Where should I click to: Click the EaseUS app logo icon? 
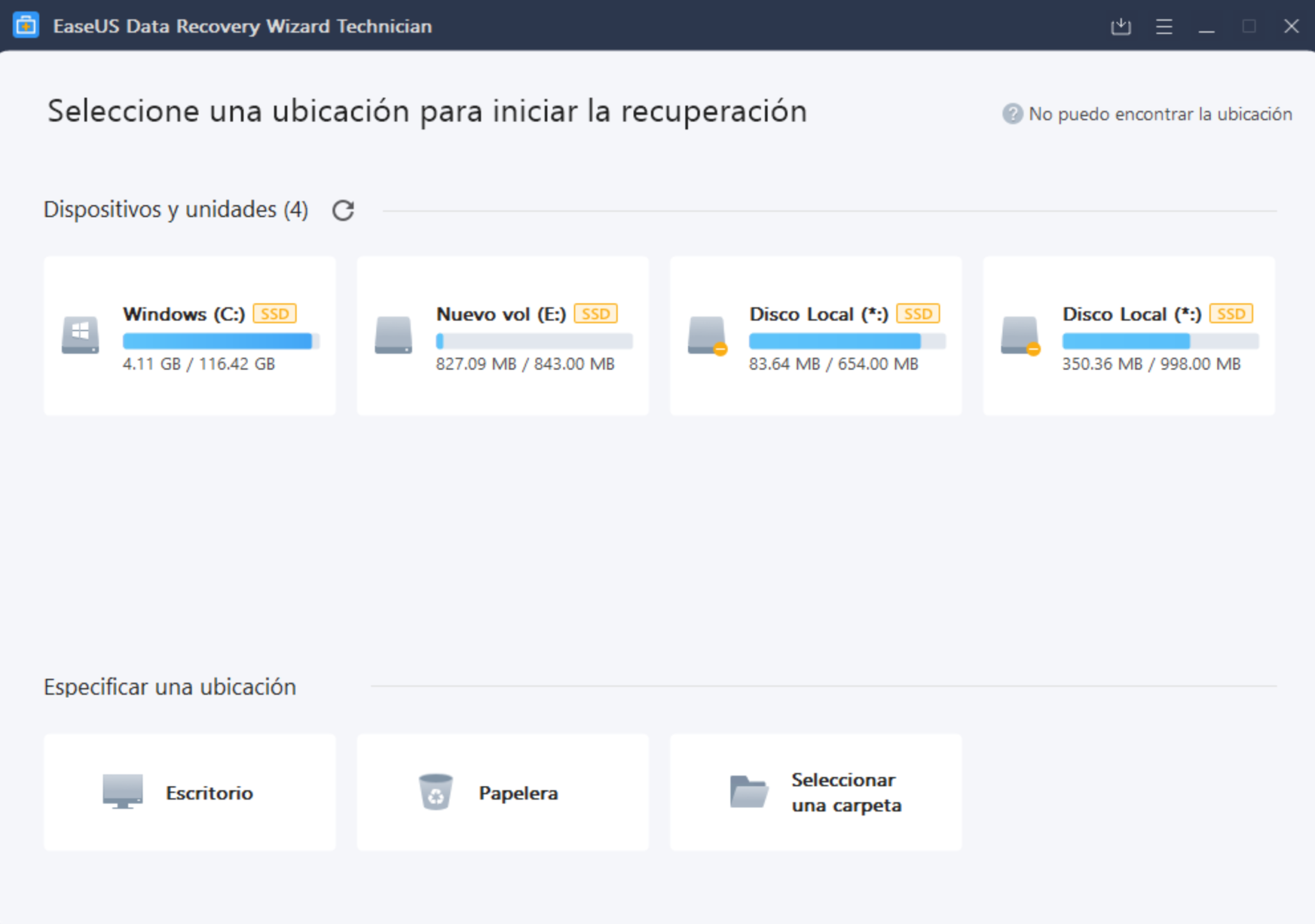(x=26, y=26)
